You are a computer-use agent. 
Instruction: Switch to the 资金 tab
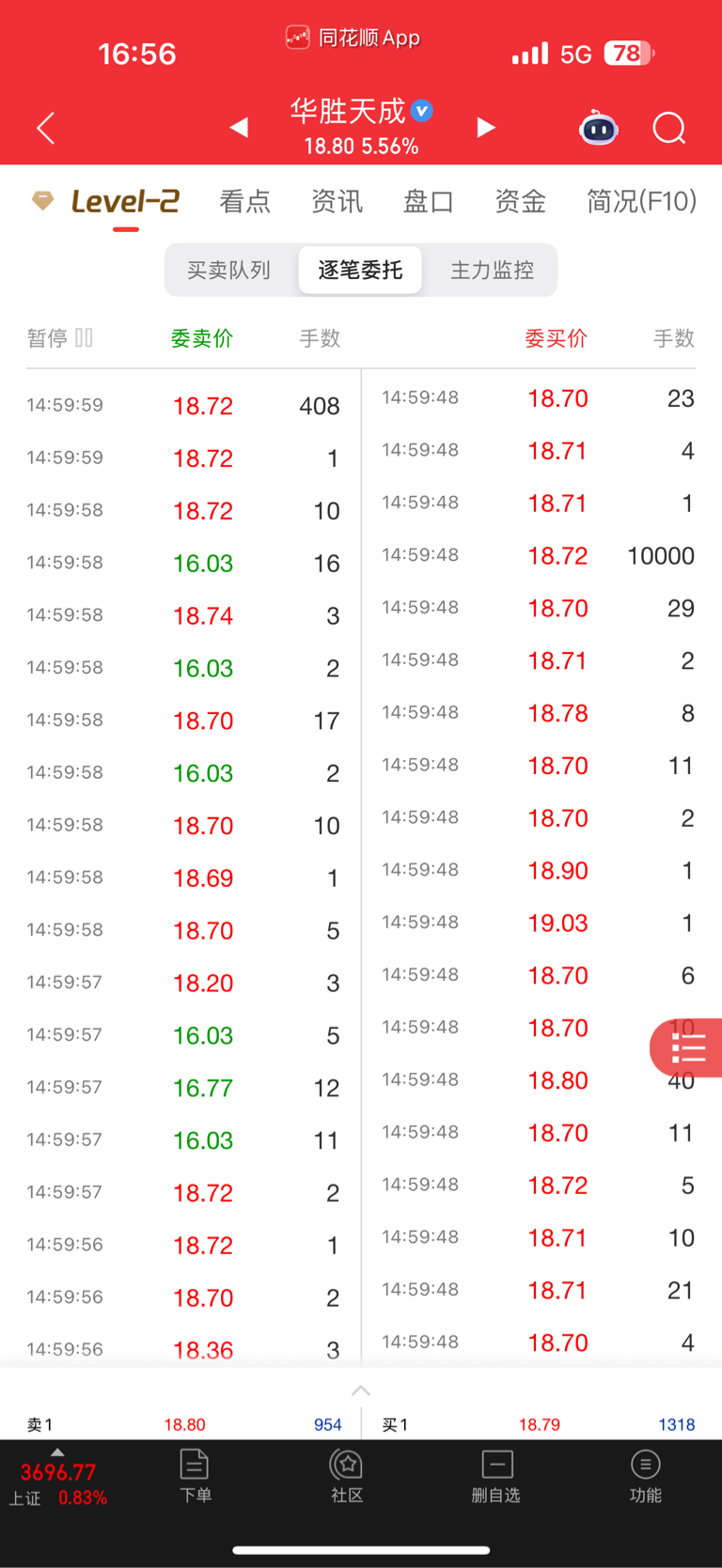520,201
